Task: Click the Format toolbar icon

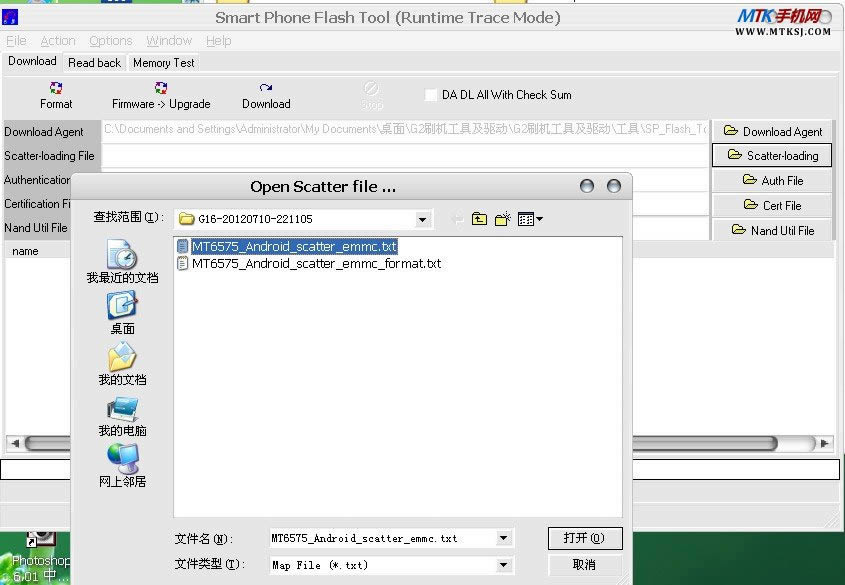Action: pos(56,95)
